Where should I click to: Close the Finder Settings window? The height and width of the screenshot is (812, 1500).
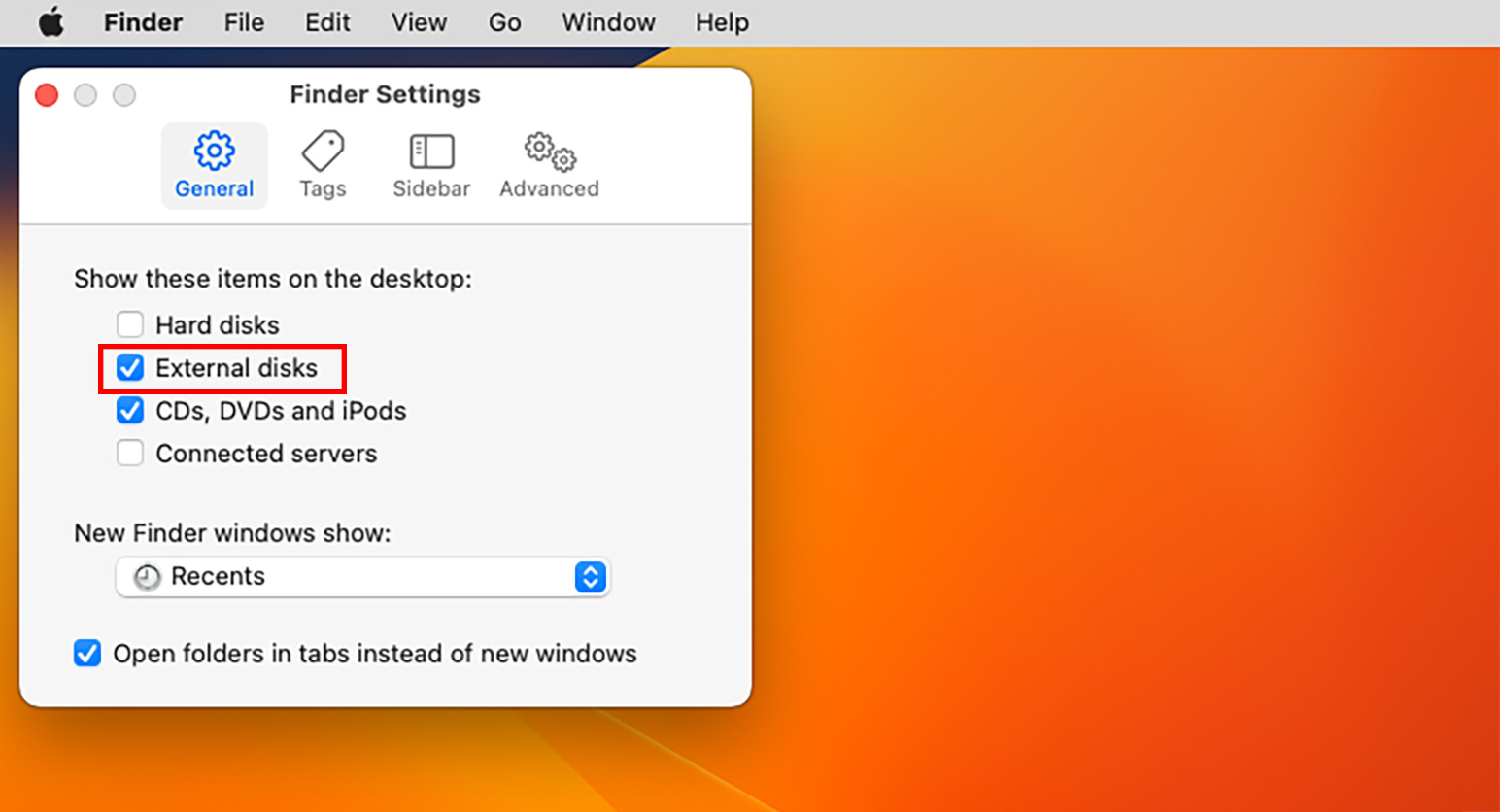click(47, 95)
